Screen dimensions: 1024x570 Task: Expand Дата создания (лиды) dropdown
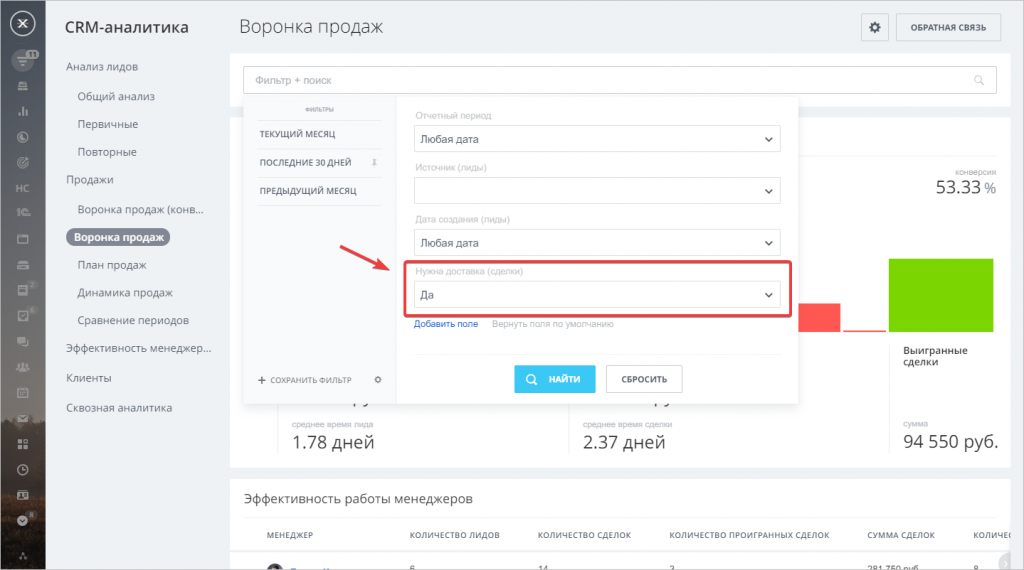point(597,243)
